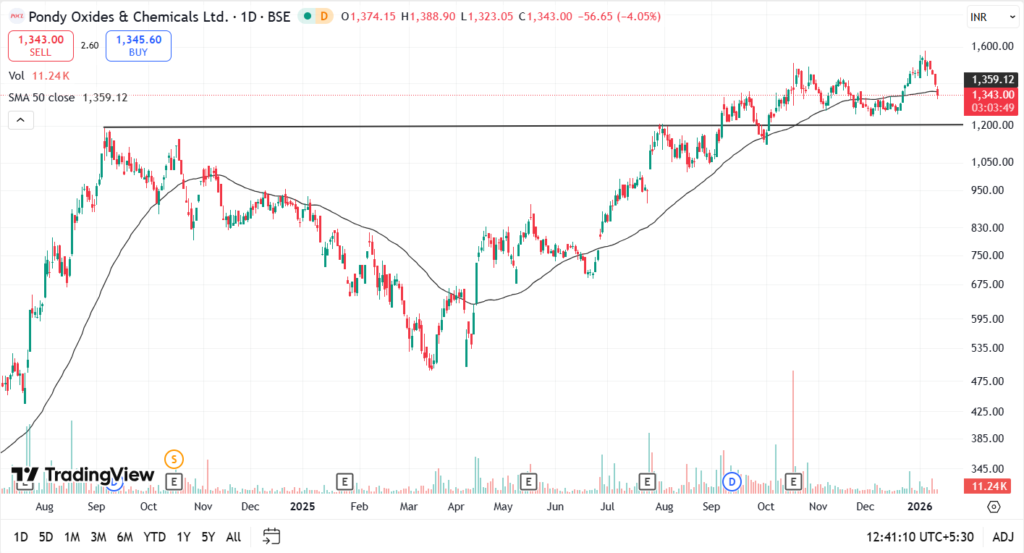1024x553 pixels.
Task: Select the Vol indicator legend
Action: point(16,76)
